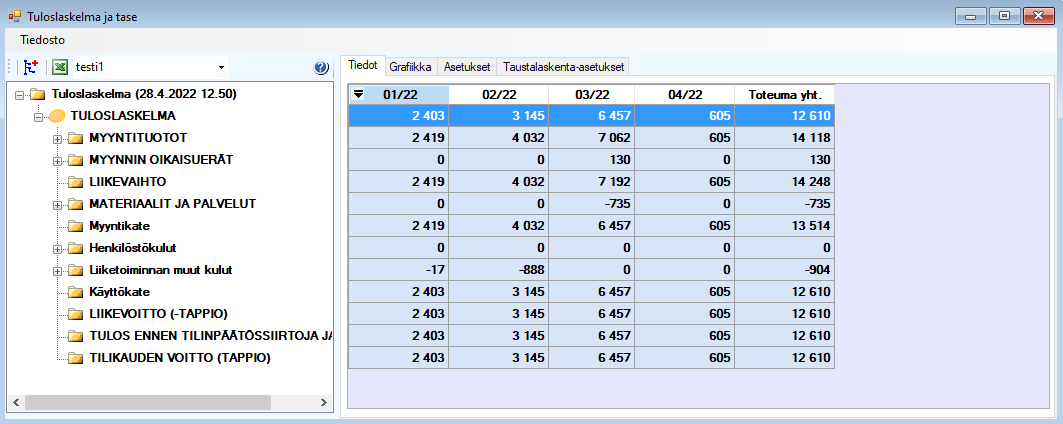The image size is (1063, 424).
Task: Click the cell with value 7 192
Action: pos(592,182)
